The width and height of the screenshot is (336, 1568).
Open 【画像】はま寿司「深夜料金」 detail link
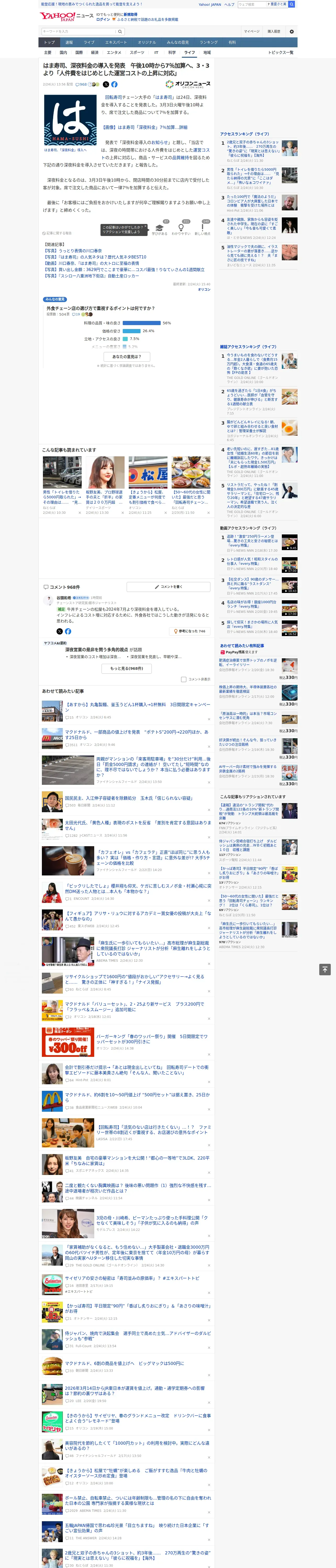point(144,127)
